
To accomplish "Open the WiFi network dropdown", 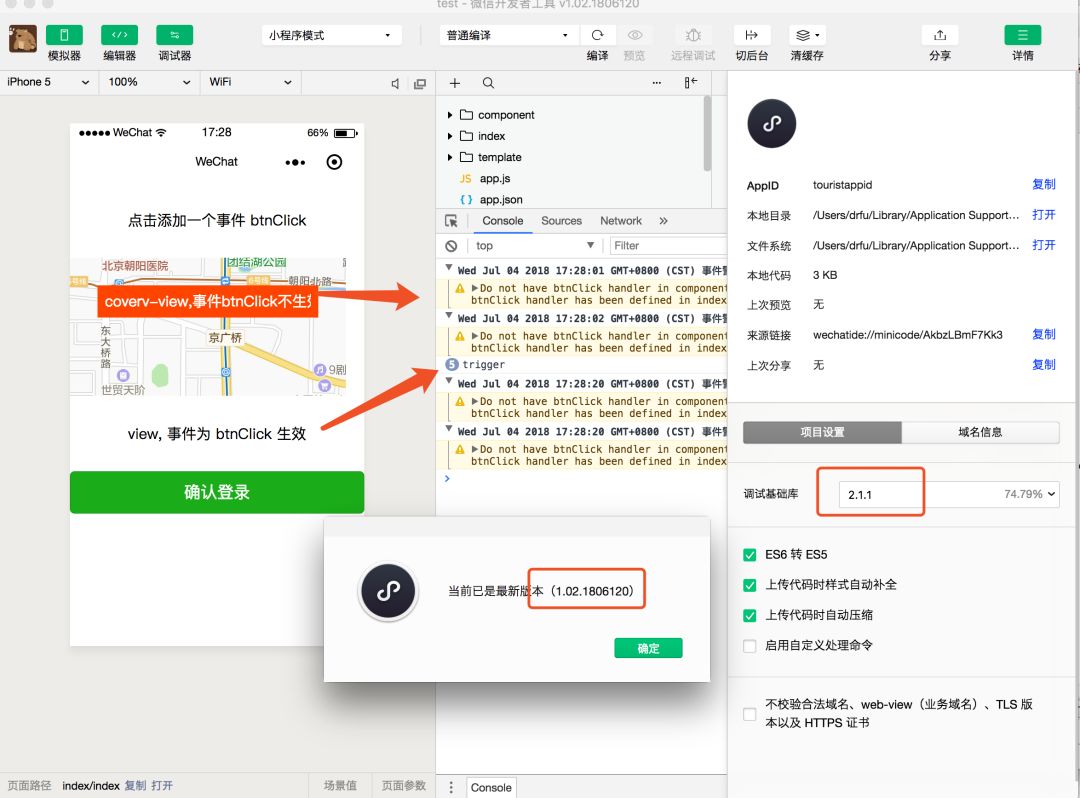I will pyautogui.click(x=250, y=82).
